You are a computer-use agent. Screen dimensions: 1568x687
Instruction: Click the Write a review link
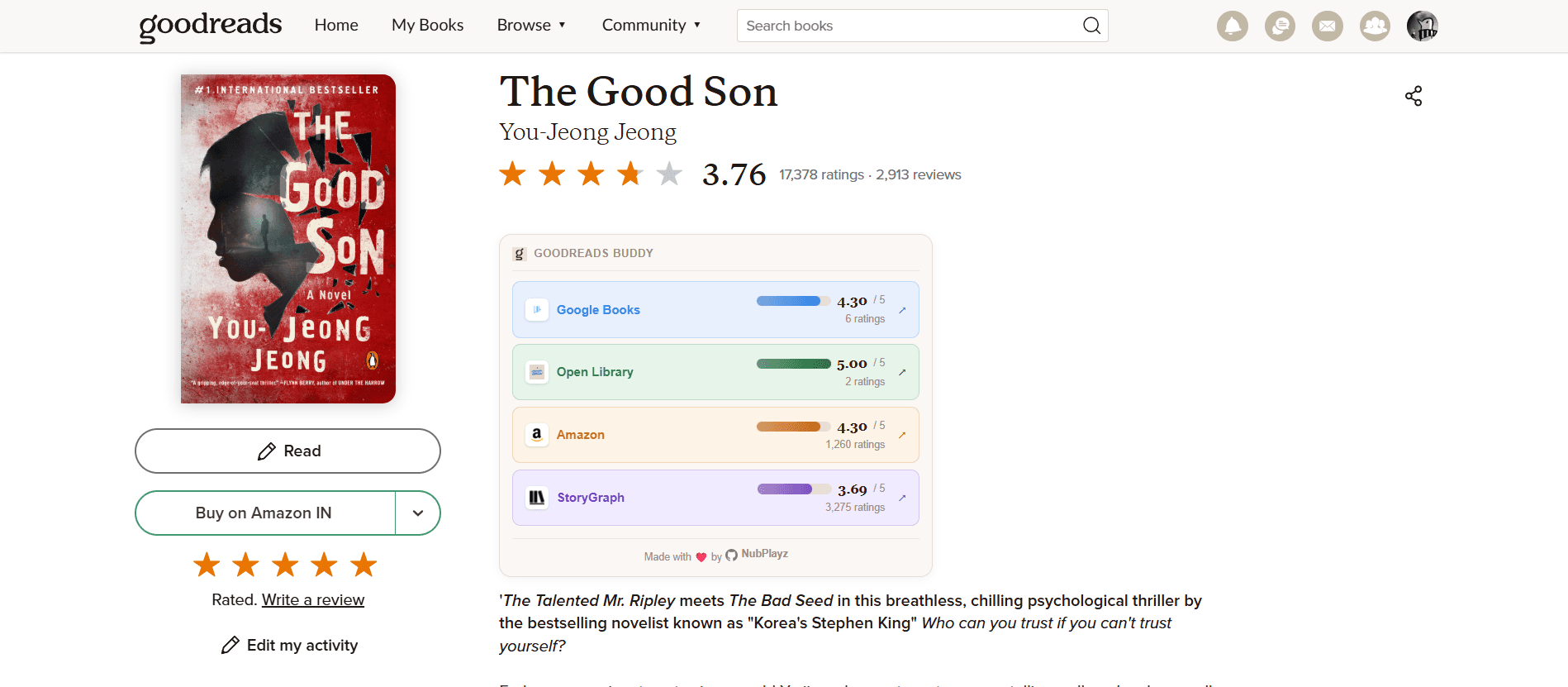(x=312, y=599)
